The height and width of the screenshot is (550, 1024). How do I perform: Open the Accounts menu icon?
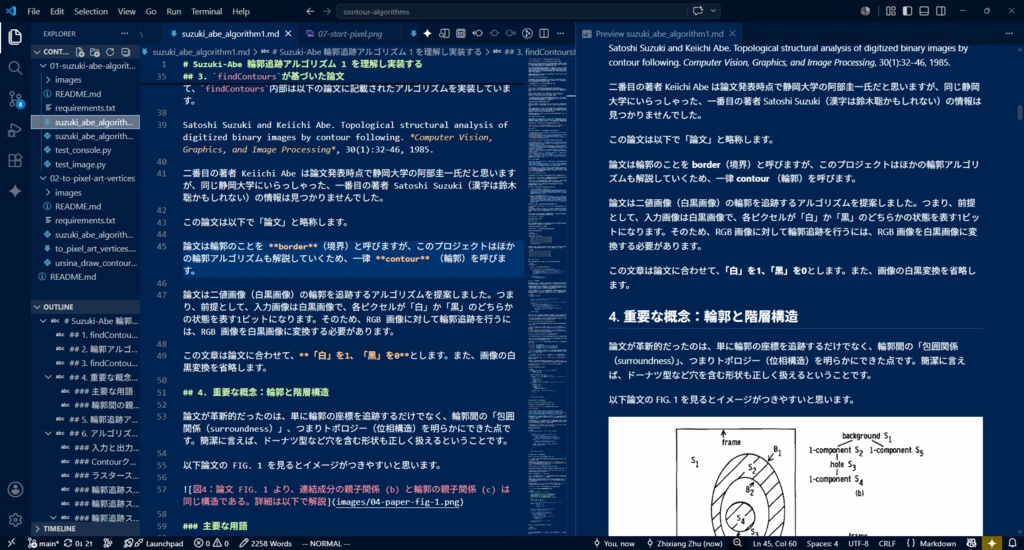[x=15, y=490]
